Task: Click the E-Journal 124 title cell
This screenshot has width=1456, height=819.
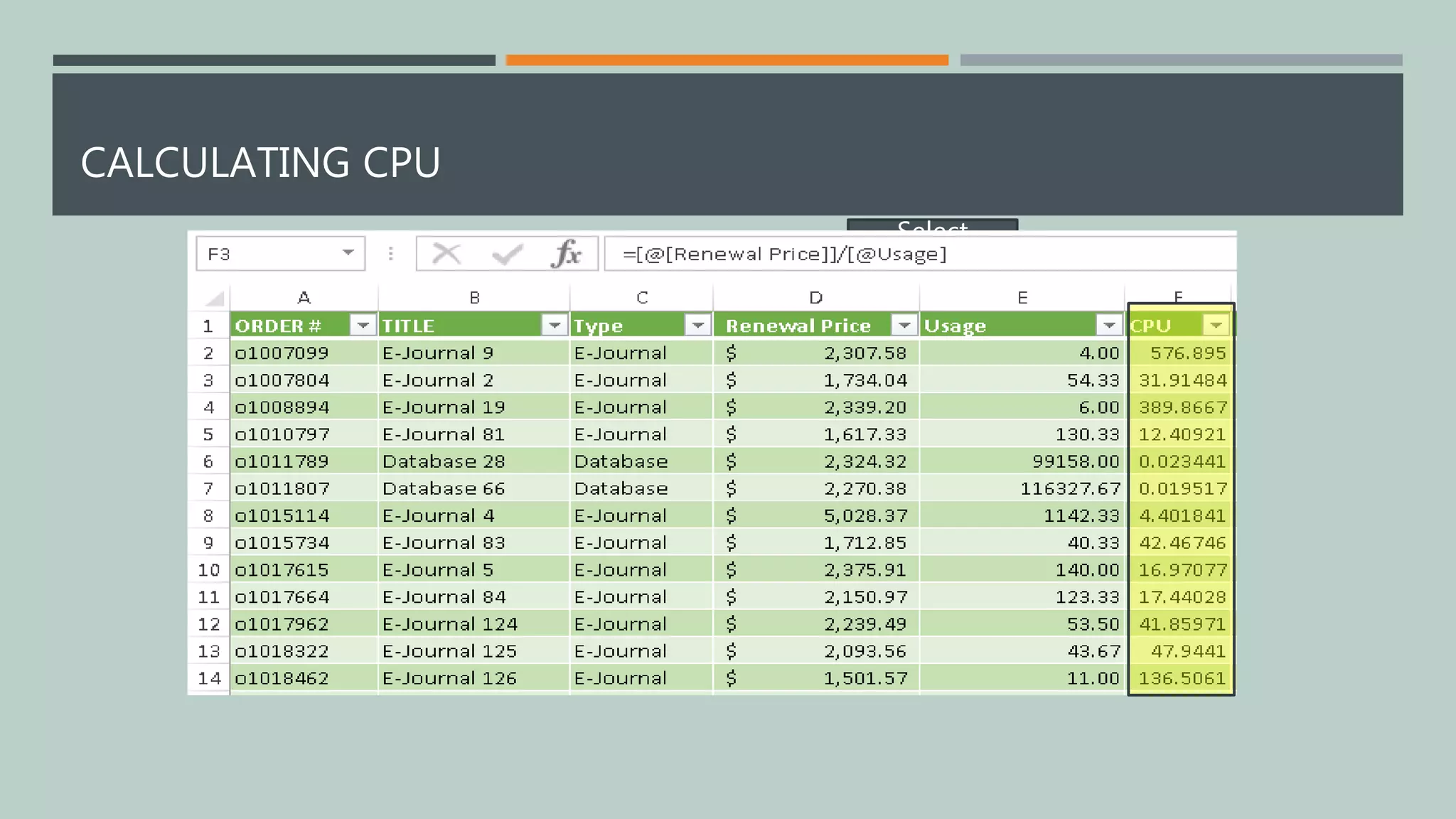Action: click(x=474, y=624)
